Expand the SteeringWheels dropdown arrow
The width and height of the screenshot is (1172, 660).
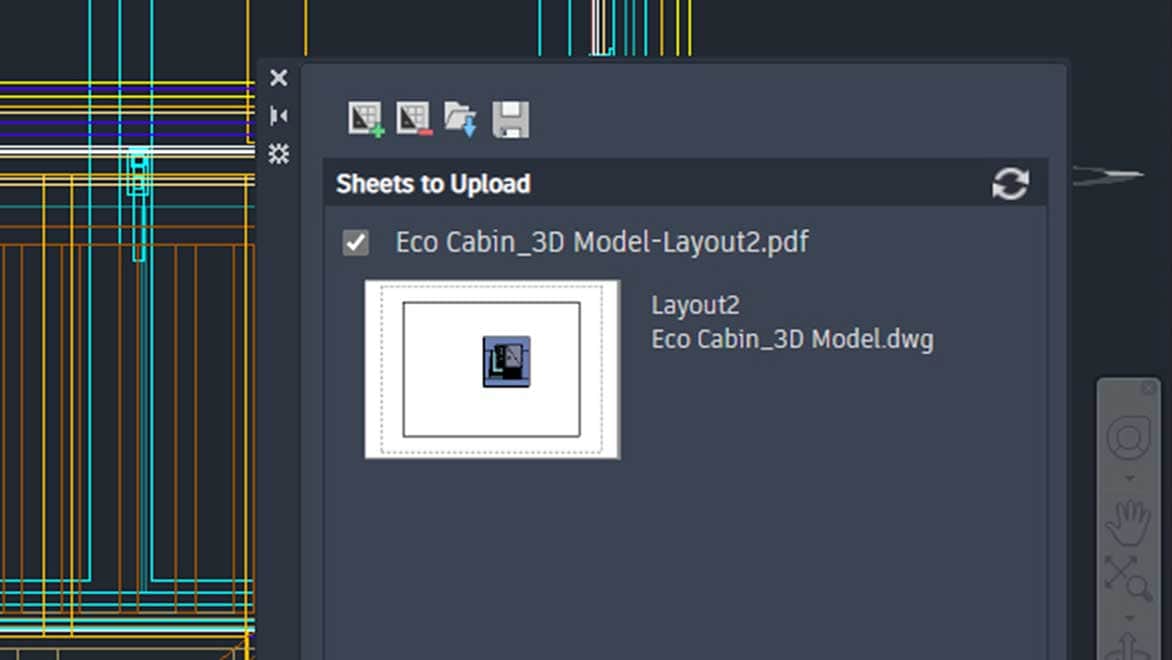(x=1130, y=477)
